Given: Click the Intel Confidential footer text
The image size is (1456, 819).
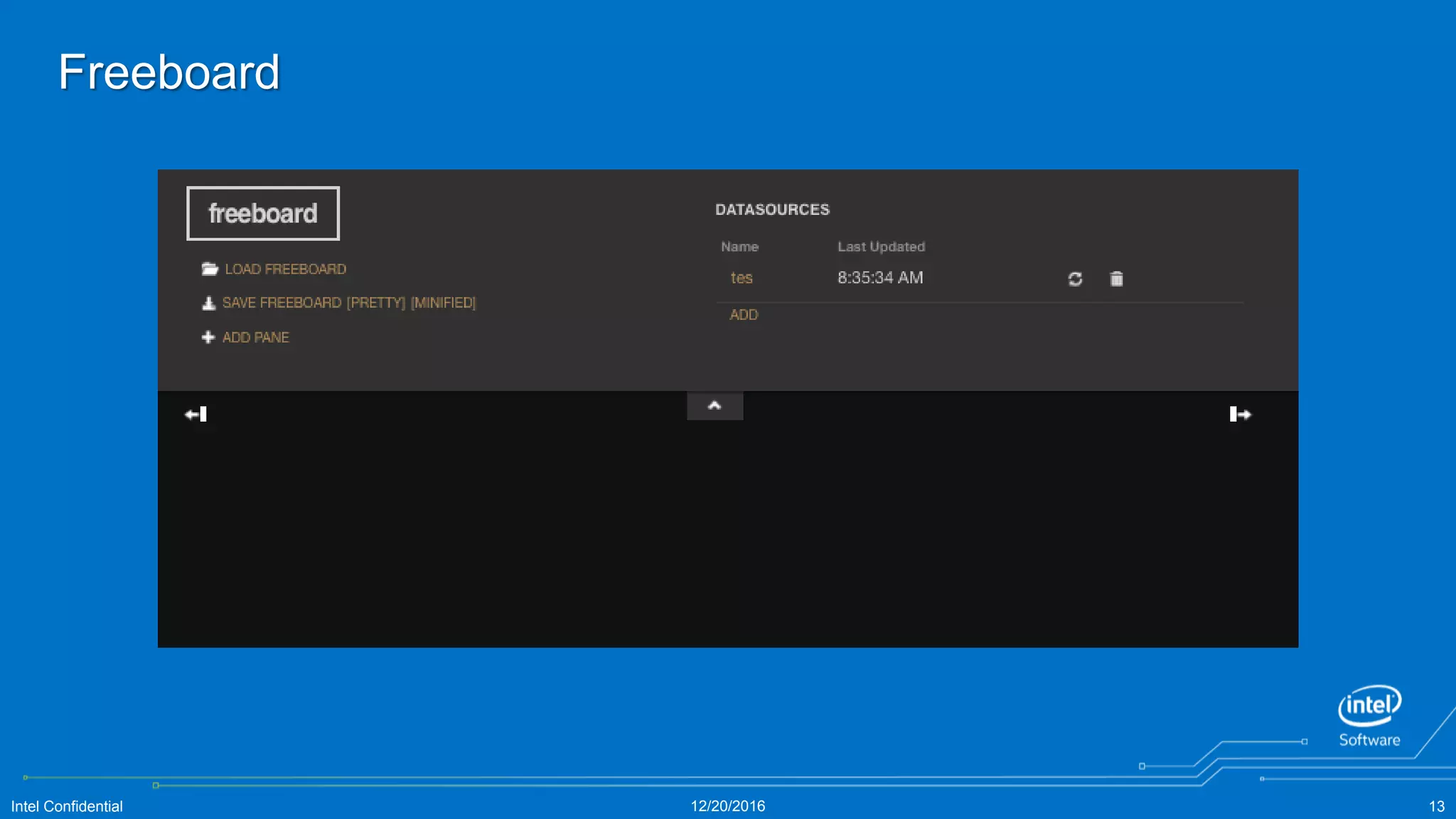Looking at the screenshot, I should tap(67, 806).
